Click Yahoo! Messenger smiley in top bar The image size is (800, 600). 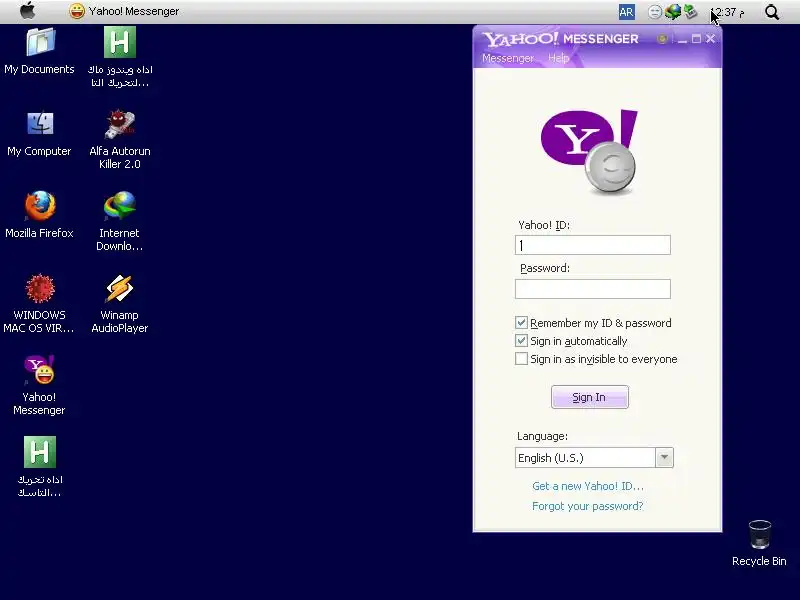tap(77, 11)
